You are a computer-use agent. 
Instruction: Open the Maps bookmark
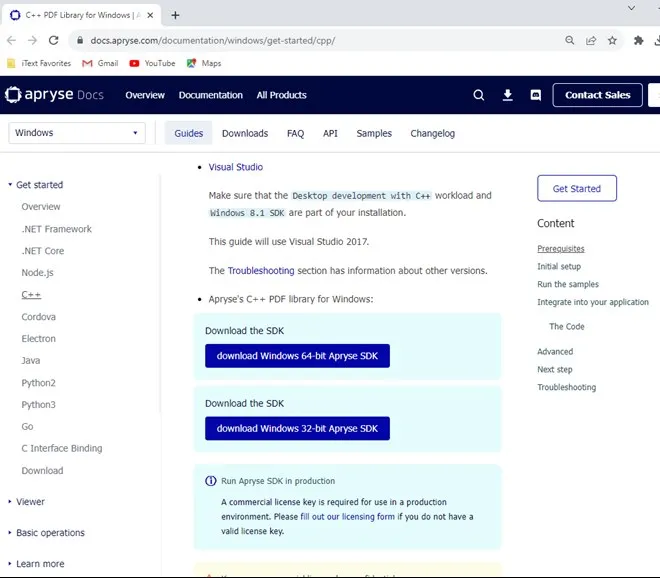tap(204, 63)
